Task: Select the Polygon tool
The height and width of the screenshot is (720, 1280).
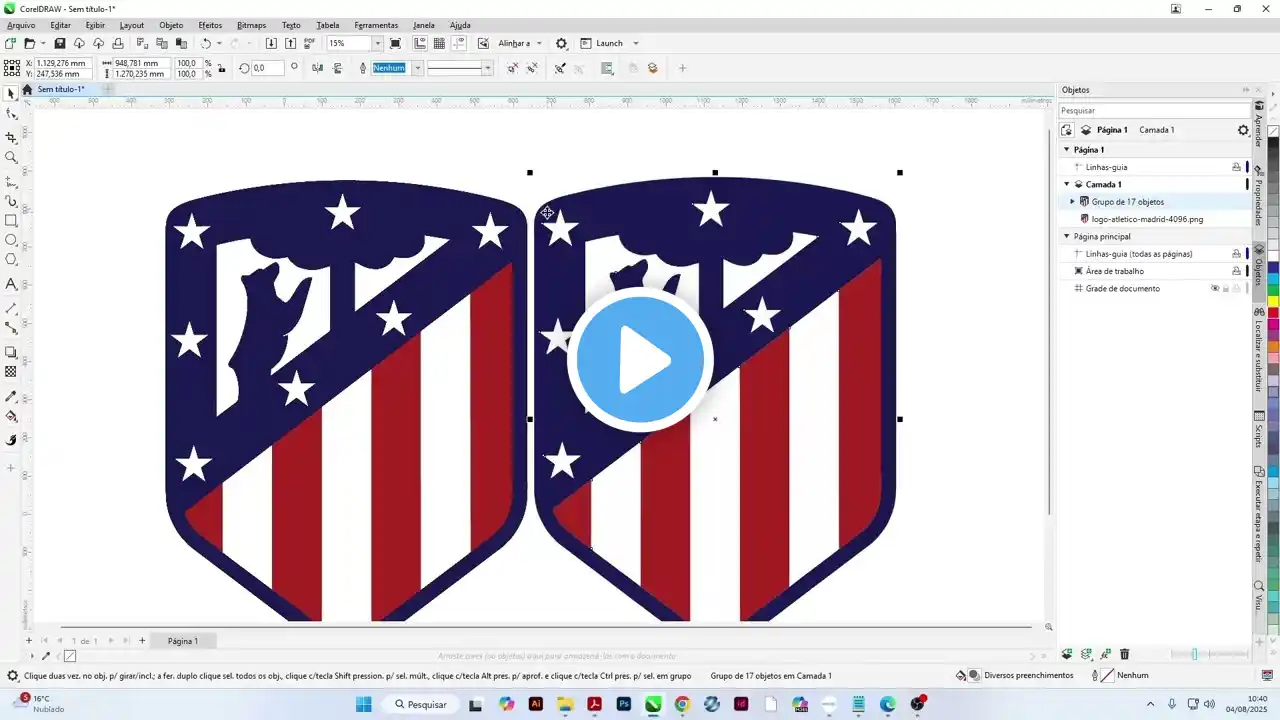Action: coord(11,260)
